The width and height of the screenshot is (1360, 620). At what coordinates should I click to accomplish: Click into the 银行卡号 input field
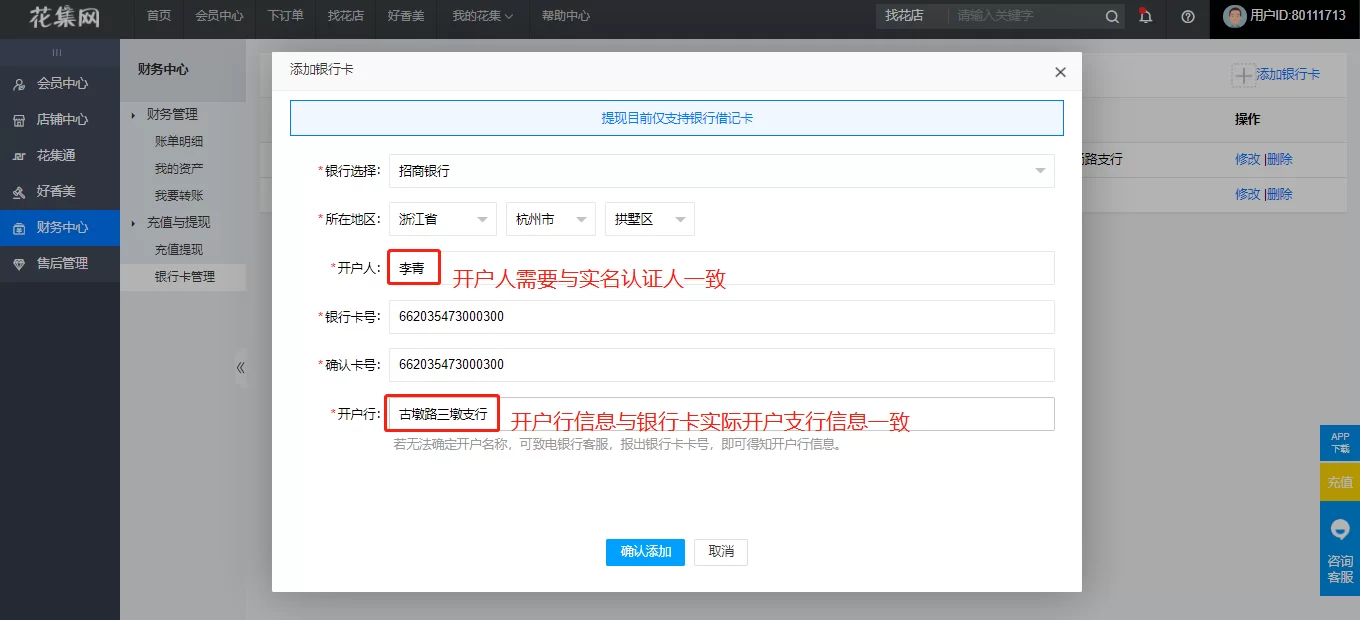(721, 317)
